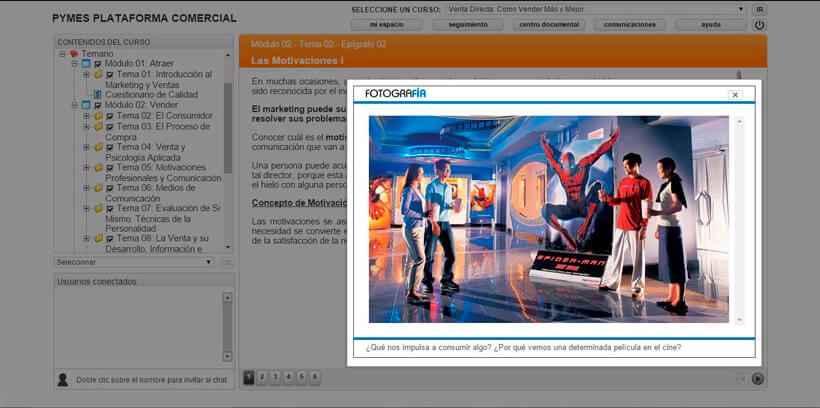This screenshot has width=820, height=408.
Task: Open mi espacio menu
Action: click(386, 25)
